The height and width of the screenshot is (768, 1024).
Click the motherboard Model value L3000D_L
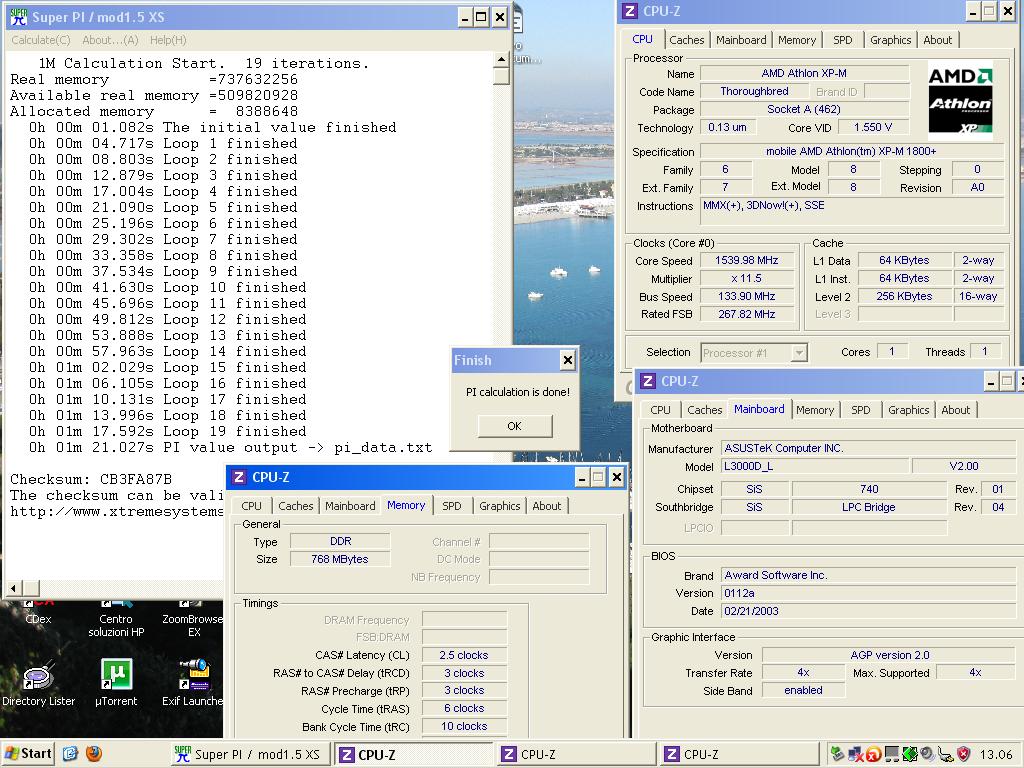coord(815,466)
